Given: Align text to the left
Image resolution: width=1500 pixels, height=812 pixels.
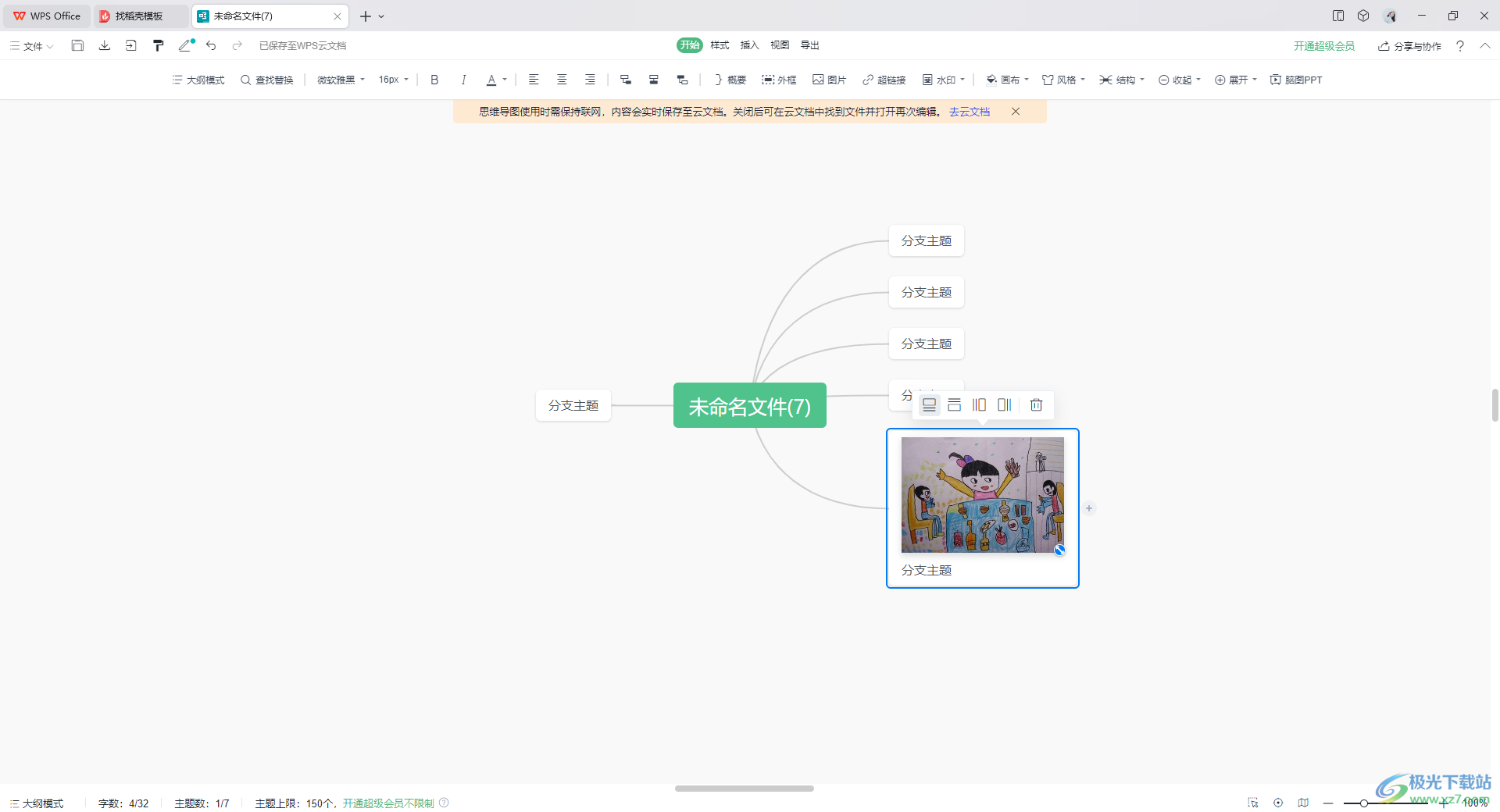Looking at the screenshot, I should 534,80.
